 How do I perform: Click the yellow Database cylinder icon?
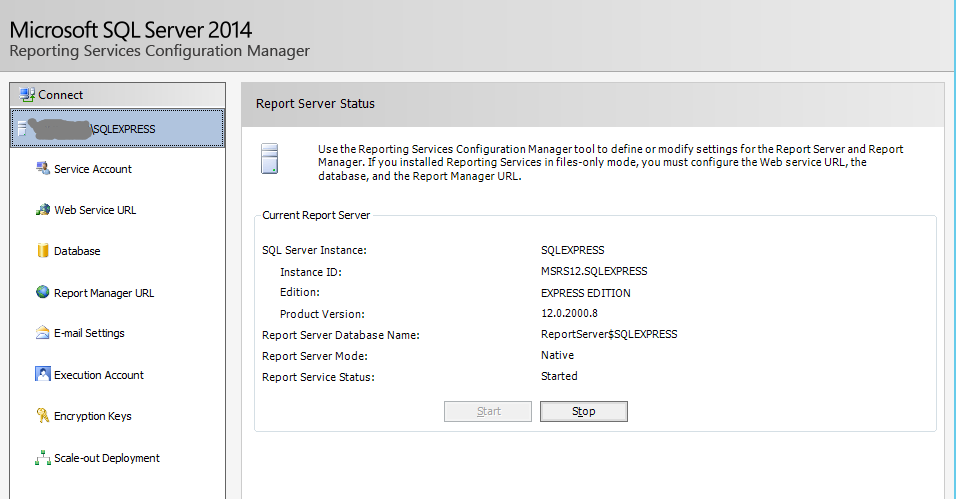tap(43, 251)
